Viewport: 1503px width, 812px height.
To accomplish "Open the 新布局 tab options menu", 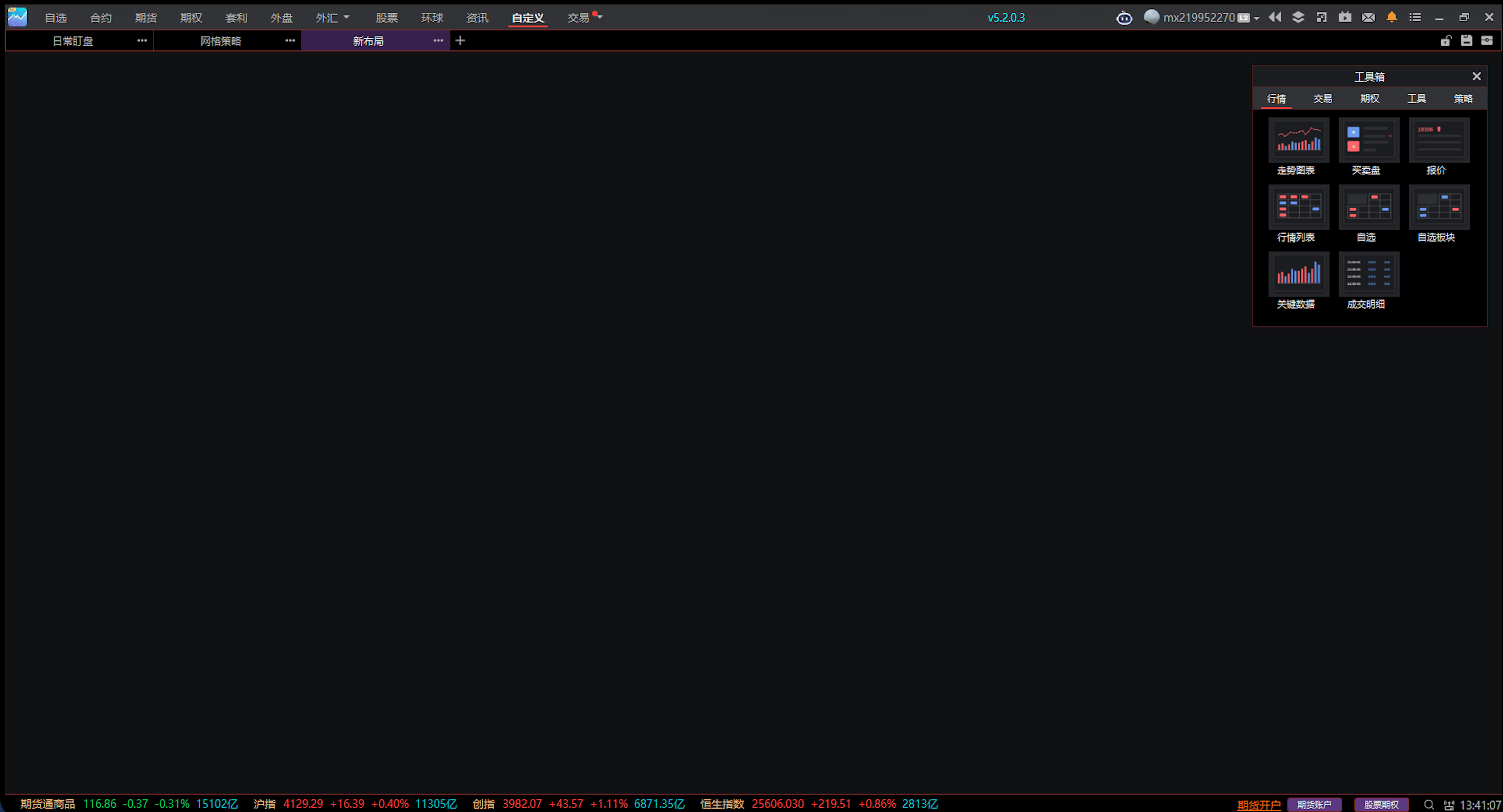I will coord(438,40).
